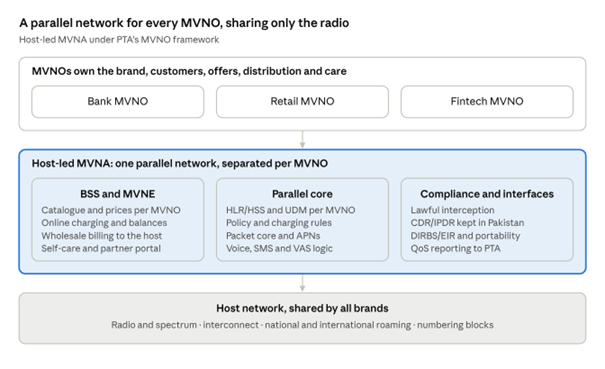Click the diagram title about parallel network
Image resolution: width=605 pixels, height=369 pixels.
point(184,23)
